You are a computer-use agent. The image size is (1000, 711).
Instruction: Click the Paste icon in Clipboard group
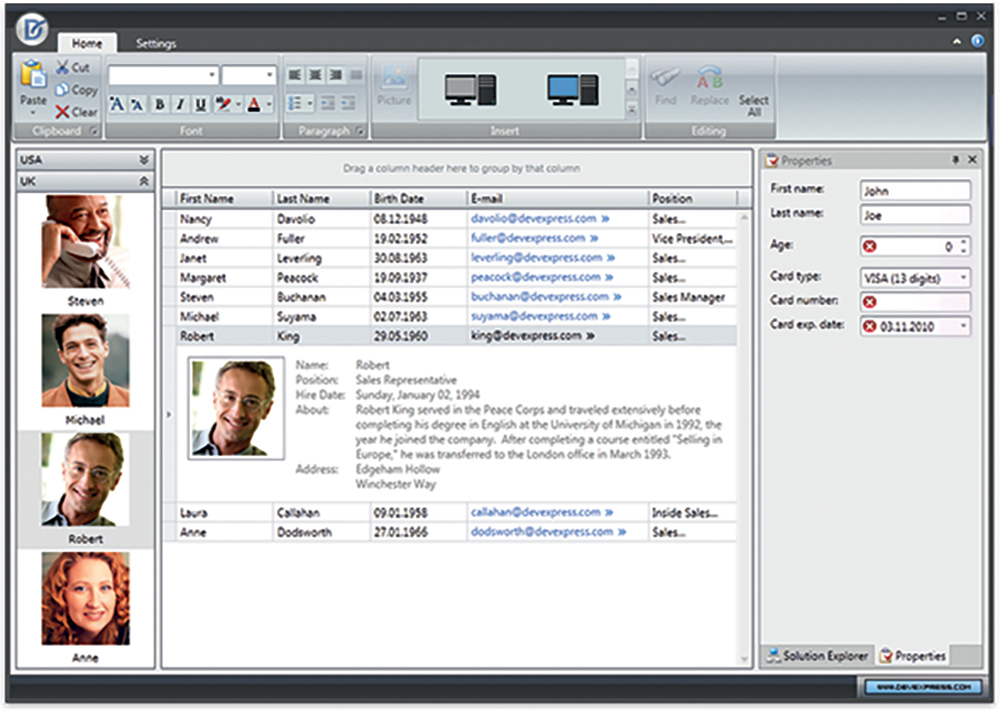click(x=33, y=76)
